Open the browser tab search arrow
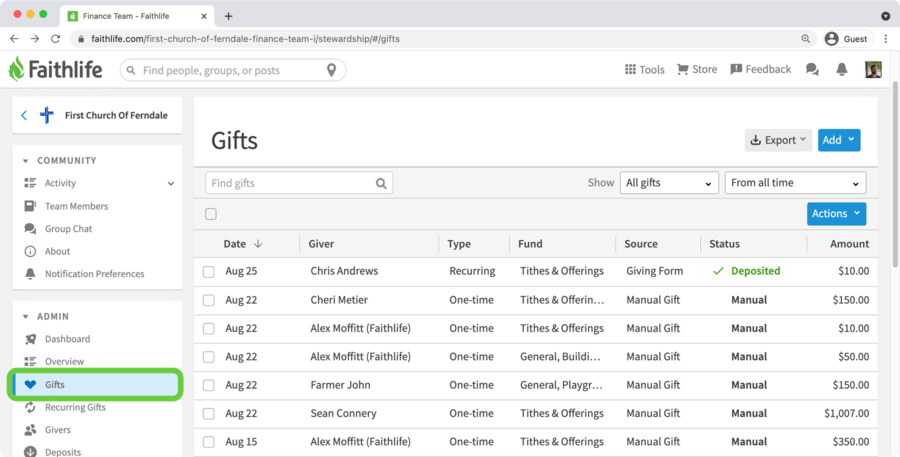 [x=885, y=16]
